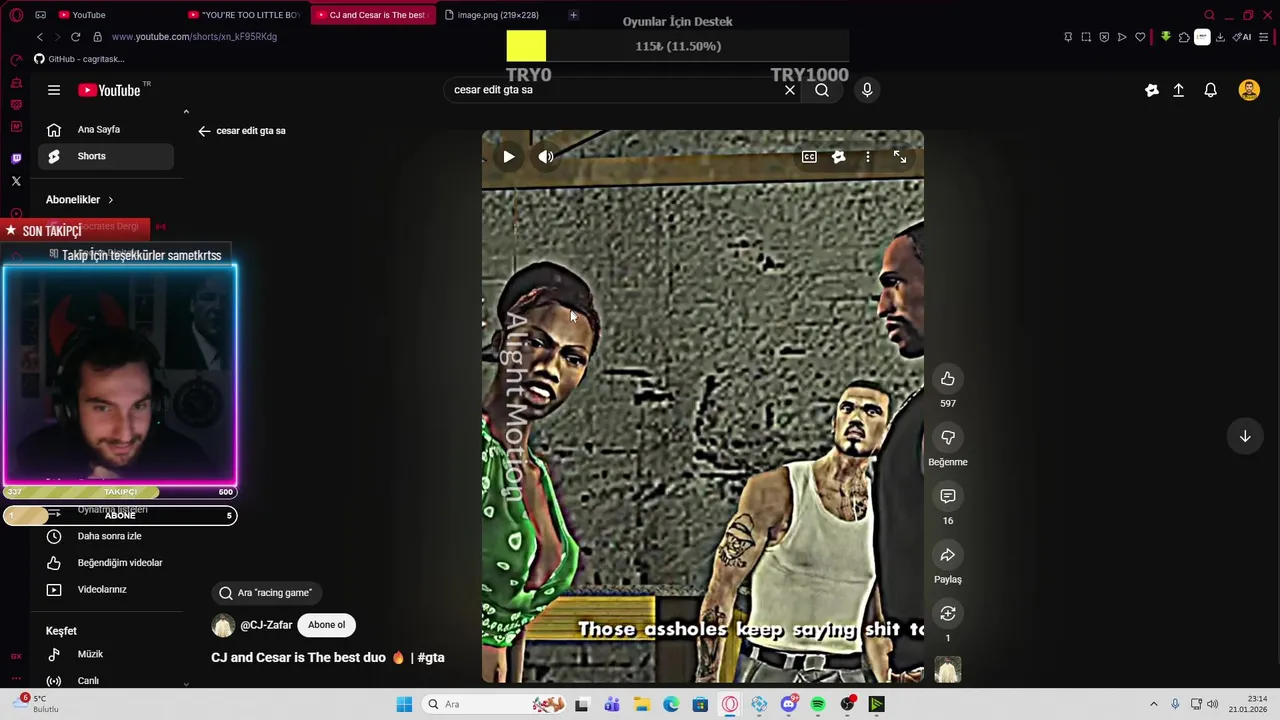Viewport: 1280px width, 720px height.
Task: Like the Short with 597 likes
Action: click(948, 379)
